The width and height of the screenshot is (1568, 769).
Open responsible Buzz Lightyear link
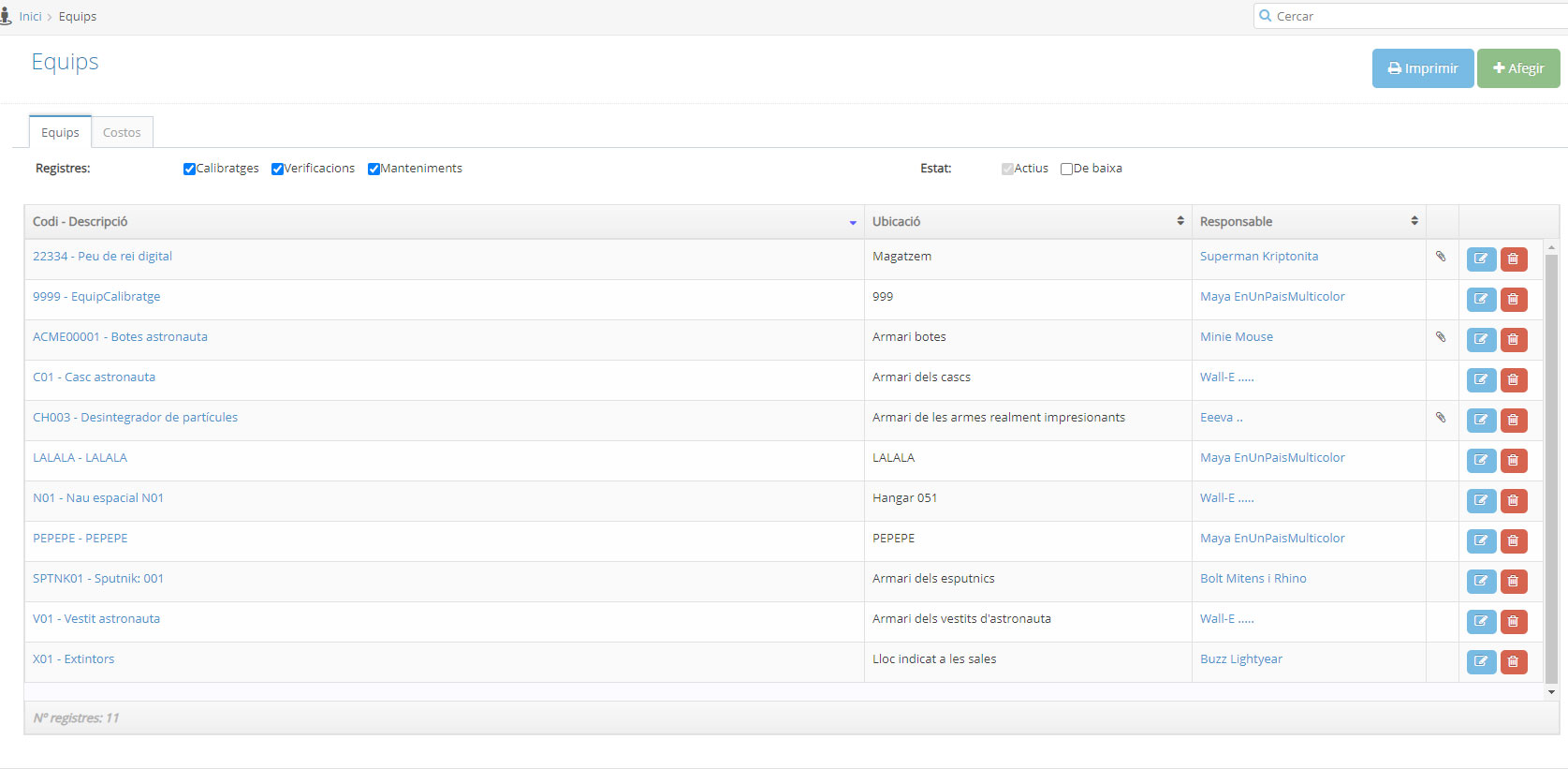click(1241, 658)
